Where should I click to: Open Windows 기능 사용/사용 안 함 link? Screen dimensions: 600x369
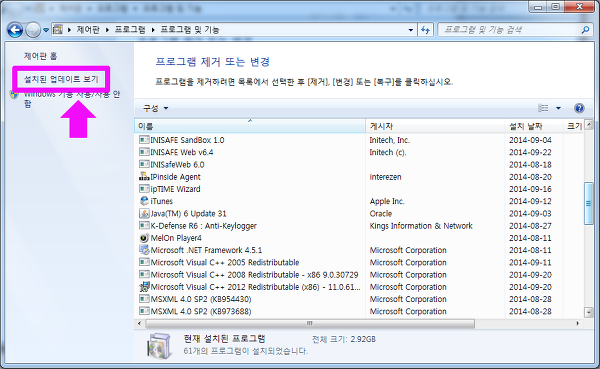pos(72,99)
